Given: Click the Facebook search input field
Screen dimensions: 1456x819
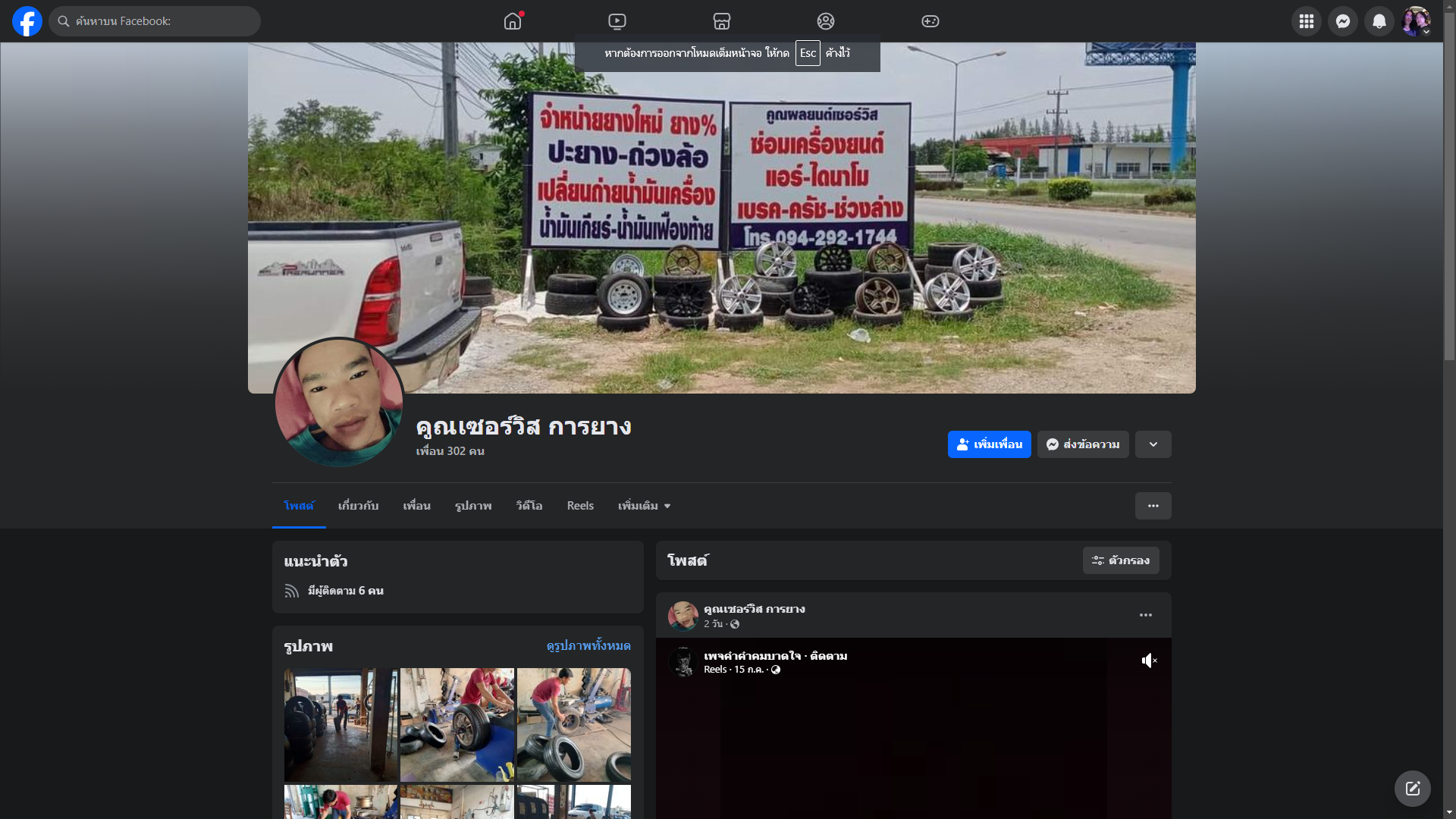Looking at the screenshot, I should coord(159,21).
